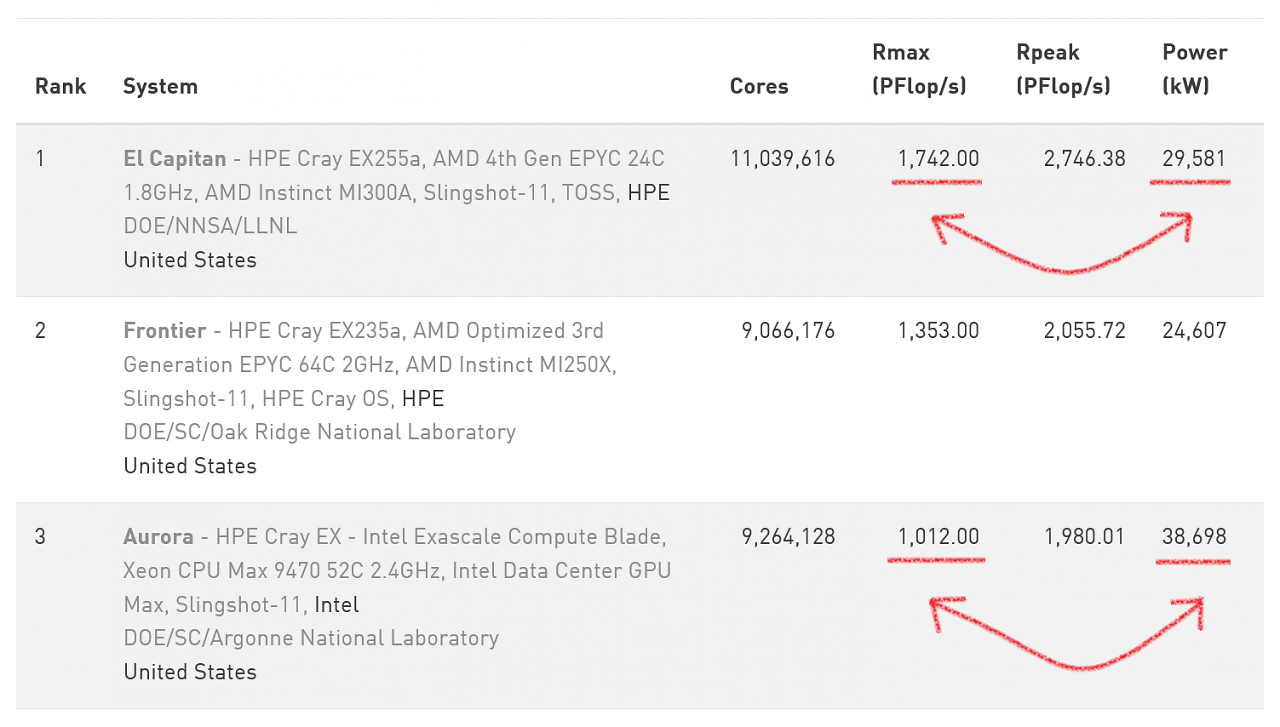This screenshot has height=727, width=1280.
Task: Click HPE manufacturer in the El Capitan row
Action: click(x=648, y=192)
